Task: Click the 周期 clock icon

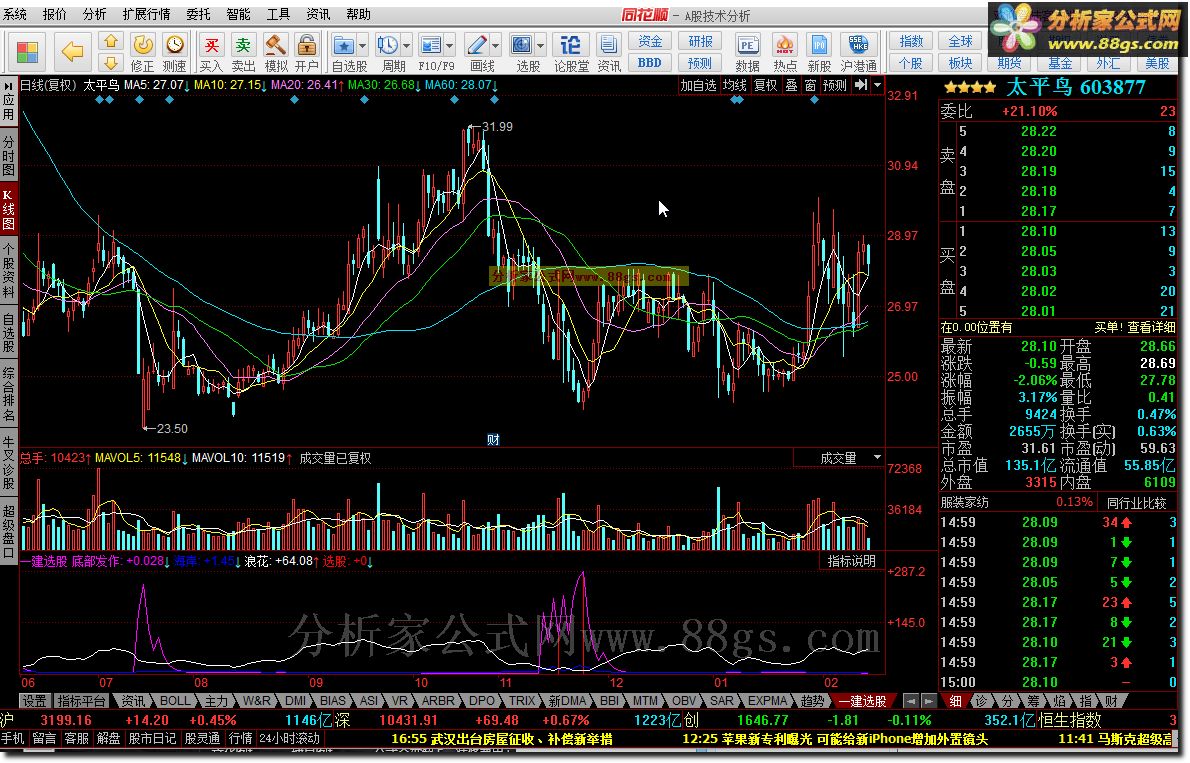Action: [388, 46]
